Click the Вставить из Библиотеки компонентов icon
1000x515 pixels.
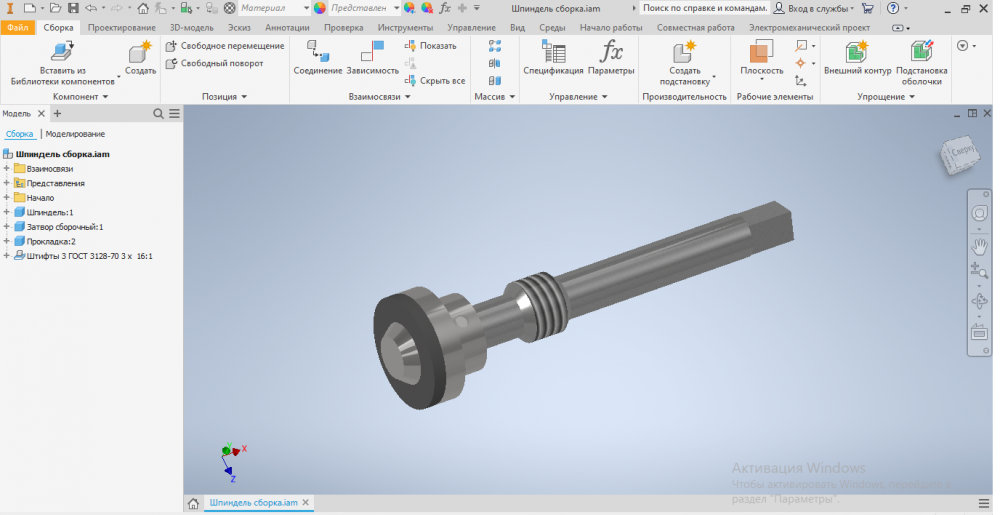(62, 52)
